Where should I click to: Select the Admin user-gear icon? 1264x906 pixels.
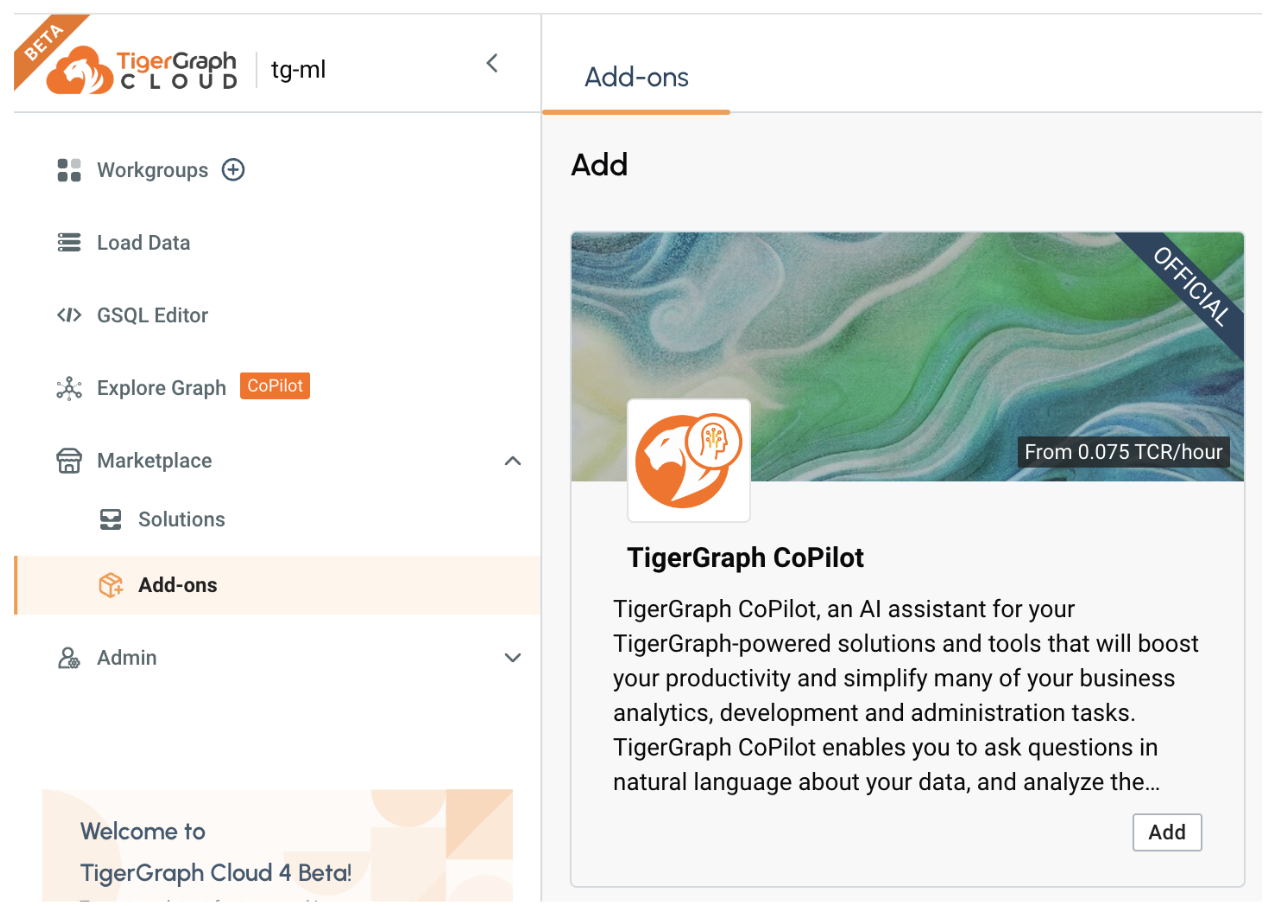[68, 657]
